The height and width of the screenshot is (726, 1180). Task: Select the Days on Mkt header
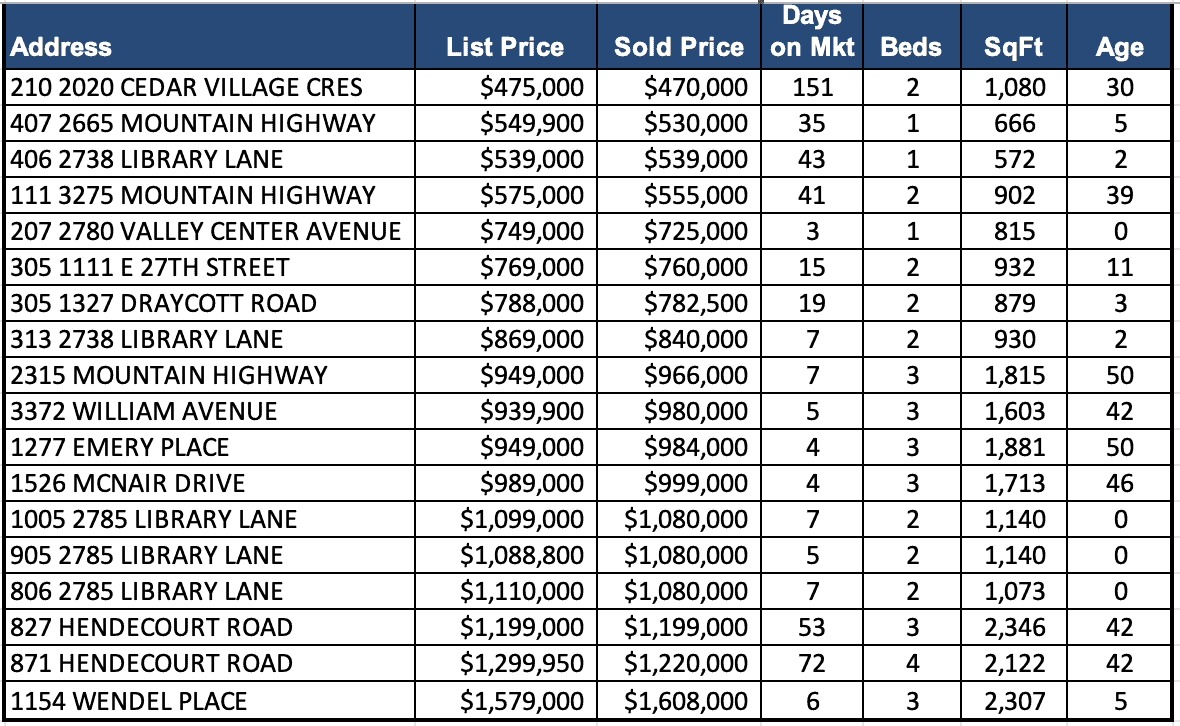coord(812,33)
